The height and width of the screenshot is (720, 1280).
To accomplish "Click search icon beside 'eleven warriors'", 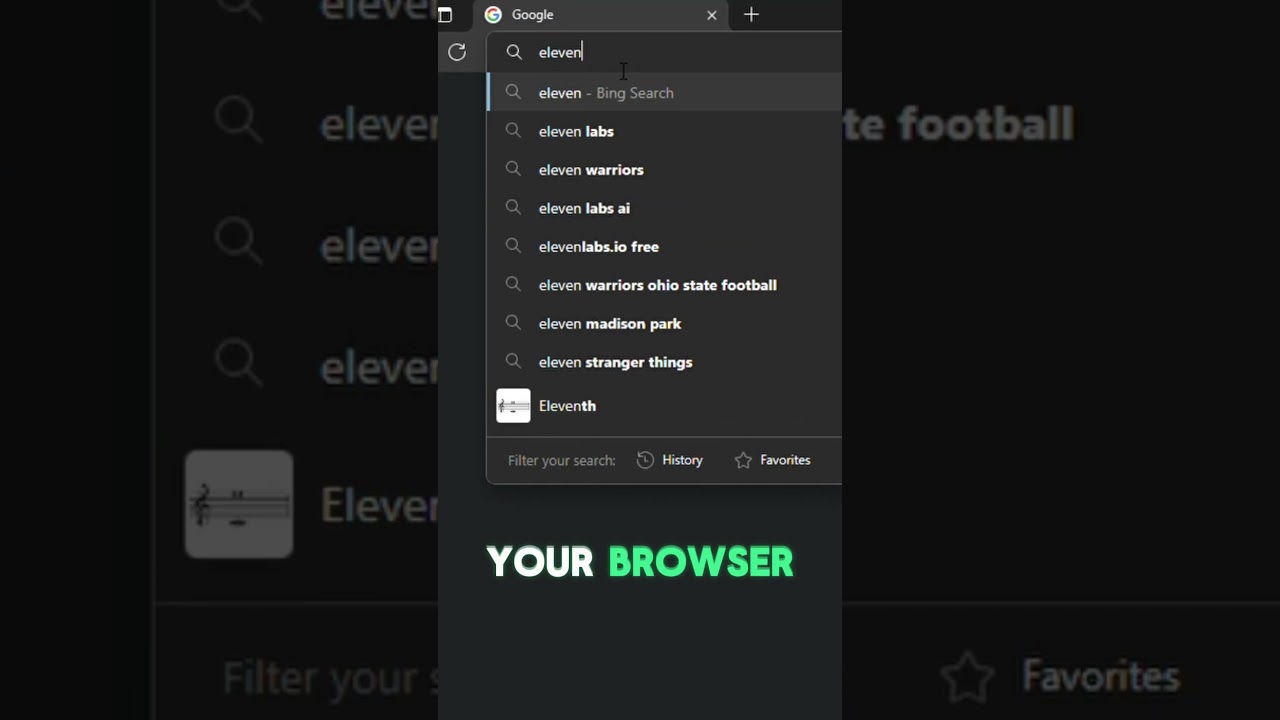I will pos(513,169).
